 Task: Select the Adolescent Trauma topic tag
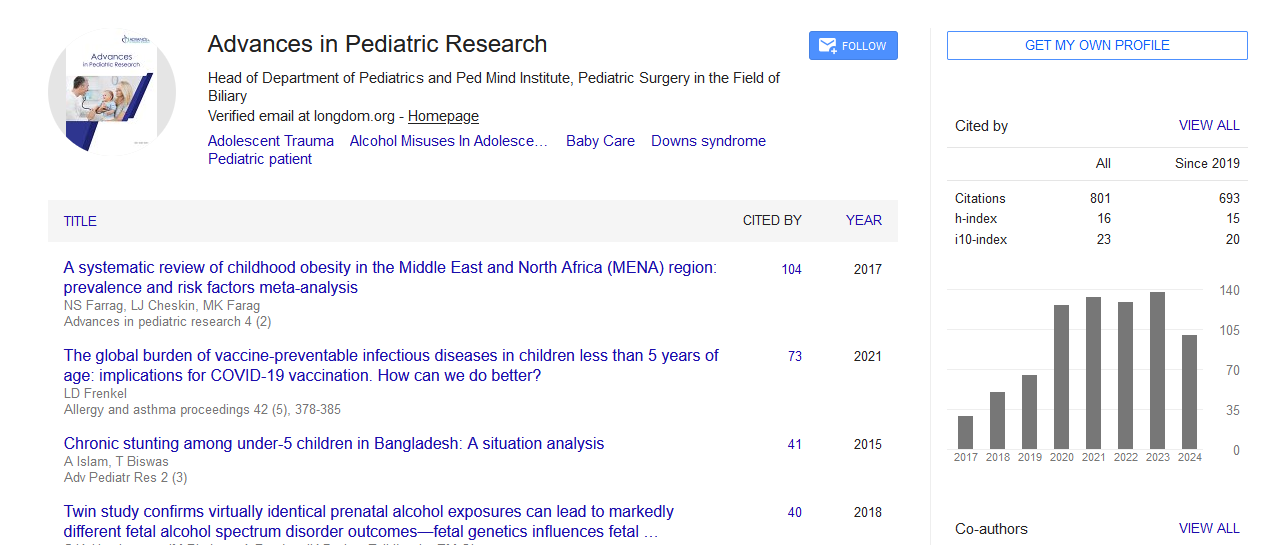click(270, 141)
